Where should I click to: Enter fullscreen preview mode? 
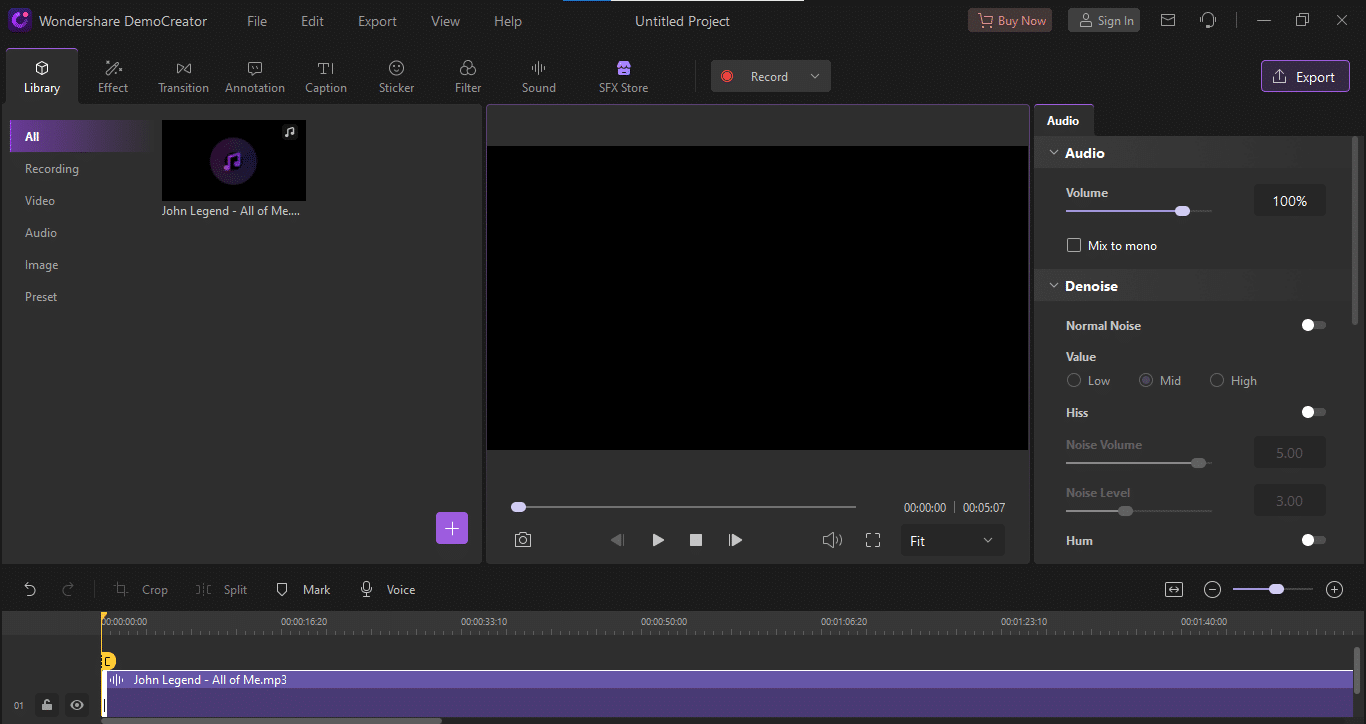tap(873, 540)
